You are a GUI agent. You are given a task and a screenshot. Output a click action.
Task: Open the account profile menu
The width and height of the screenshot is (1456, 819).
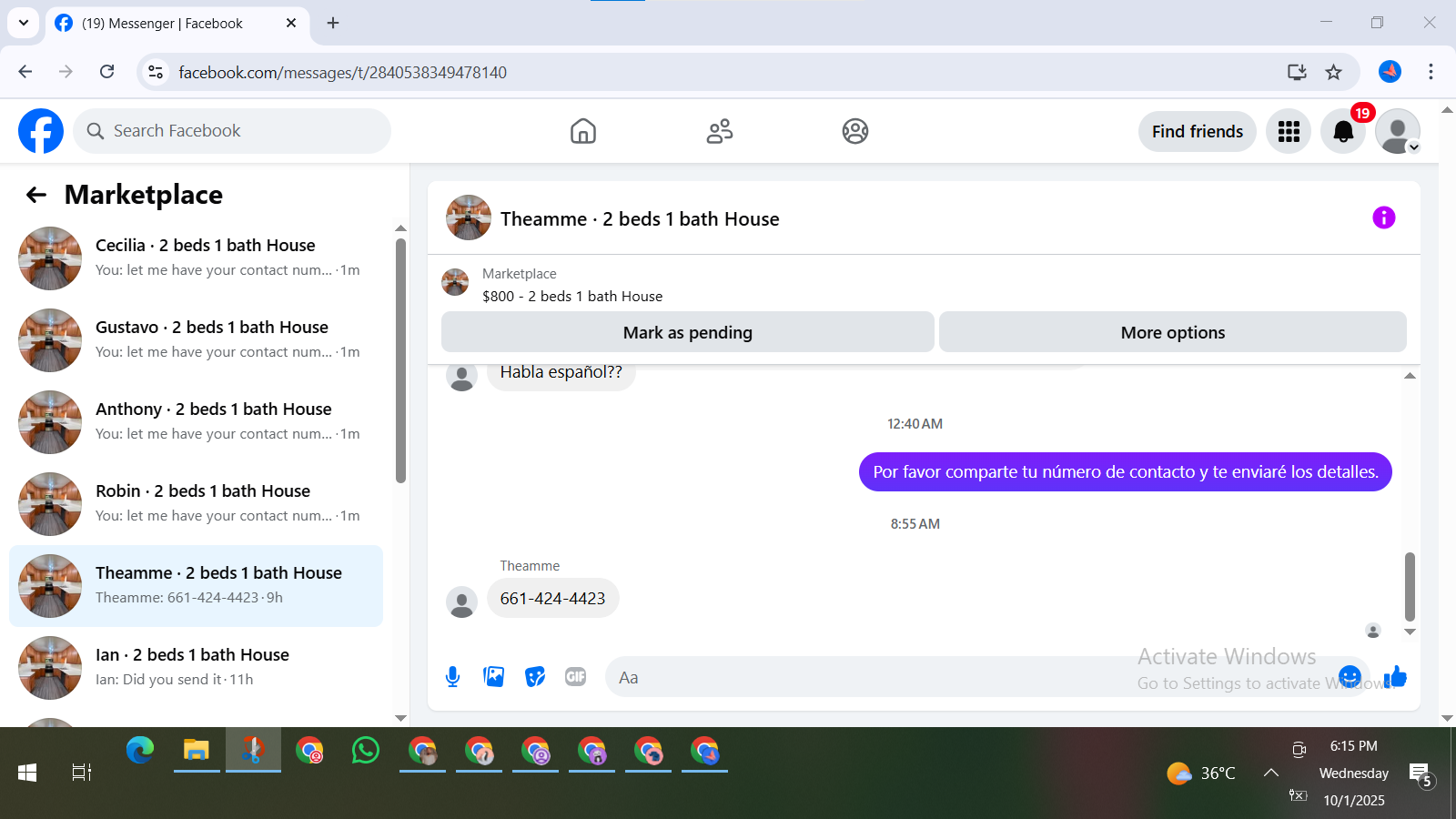click(x=1398, y=131)
